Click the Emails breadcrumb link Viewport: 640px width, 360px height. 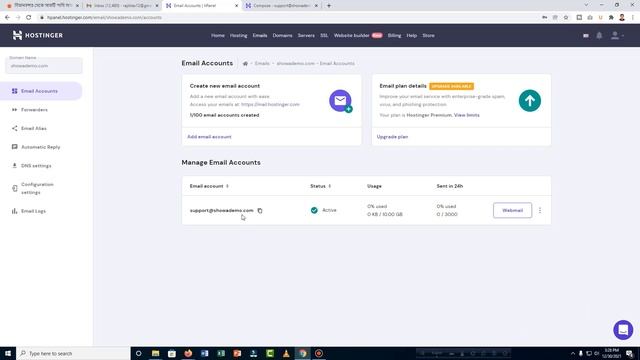(262, 64)
